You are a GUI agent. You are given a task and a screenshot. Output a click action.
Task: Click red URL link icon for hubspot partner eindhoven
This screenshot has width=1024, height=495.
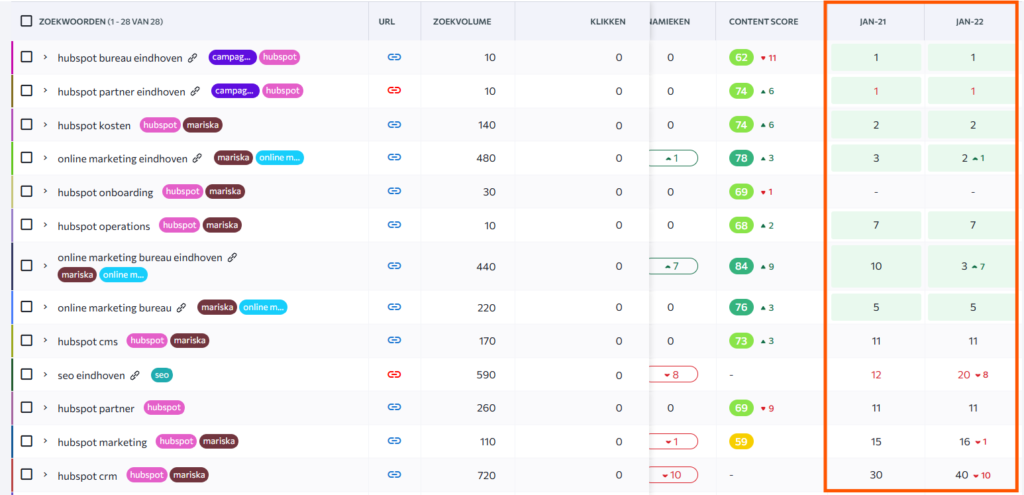[394, 91]
